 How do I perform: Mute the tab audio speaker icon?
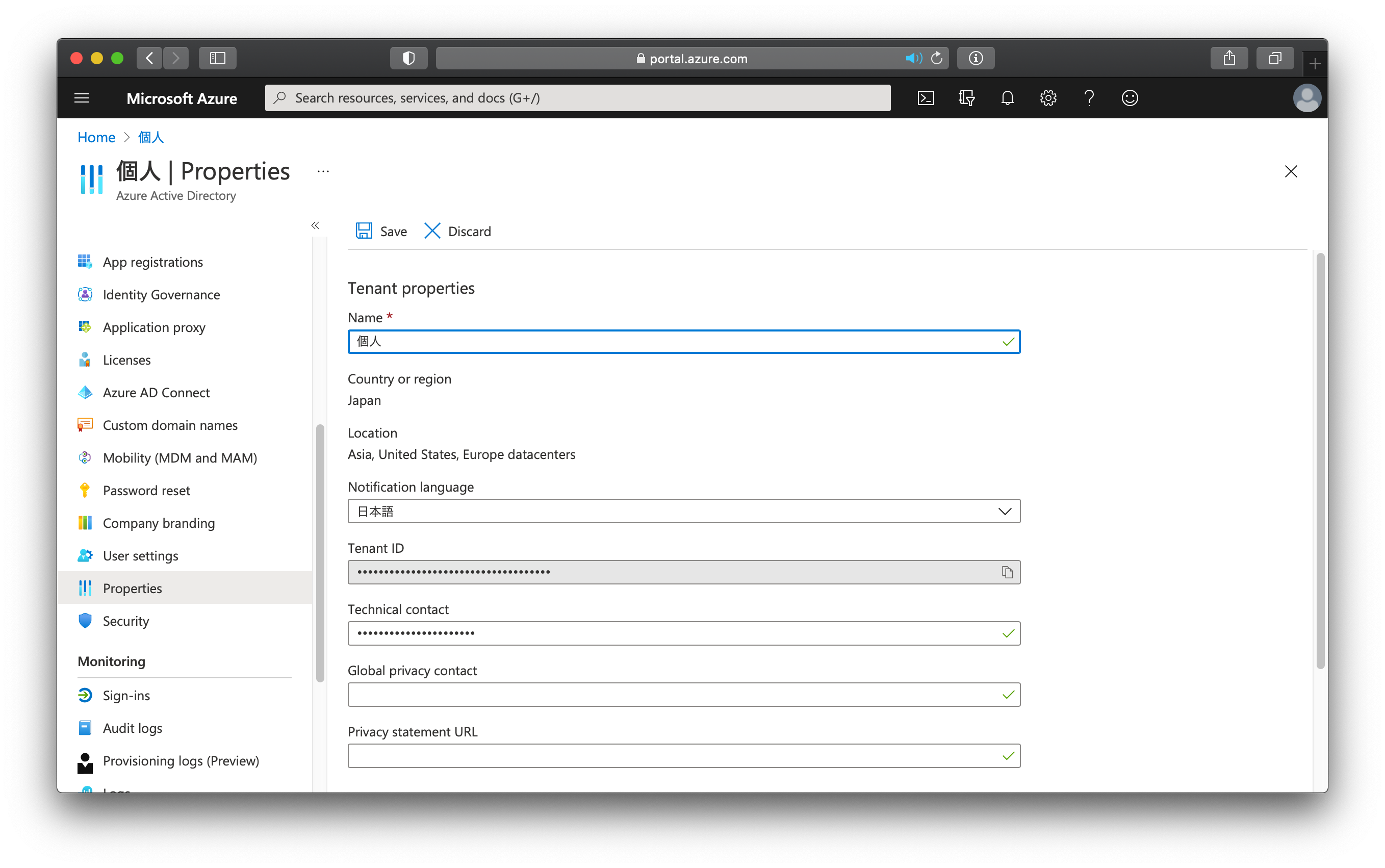point(913,59)
